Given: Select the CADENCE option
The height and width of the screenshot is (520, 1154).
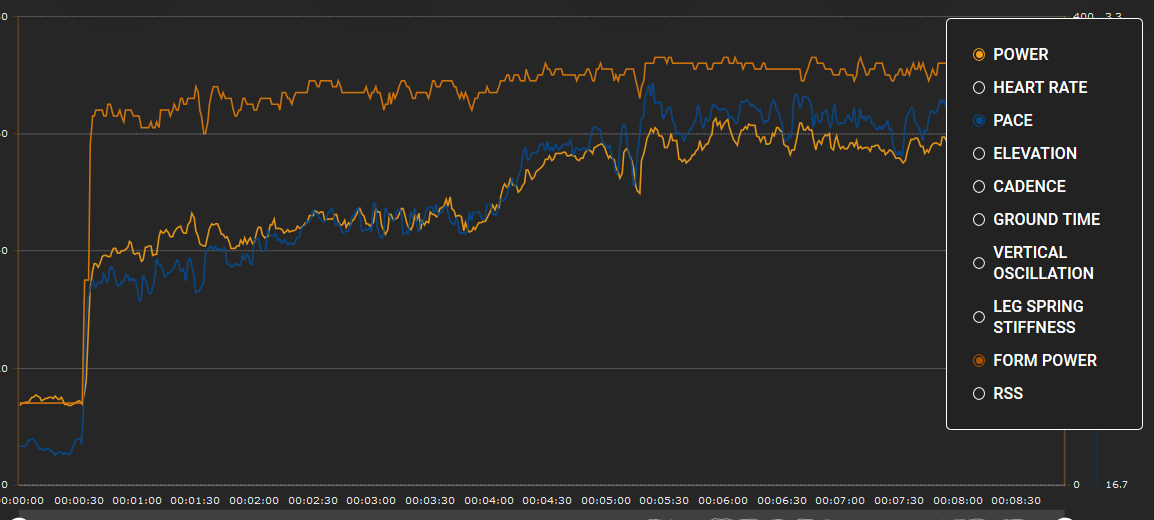Looking at the screenshot, I should click(979, 187).
